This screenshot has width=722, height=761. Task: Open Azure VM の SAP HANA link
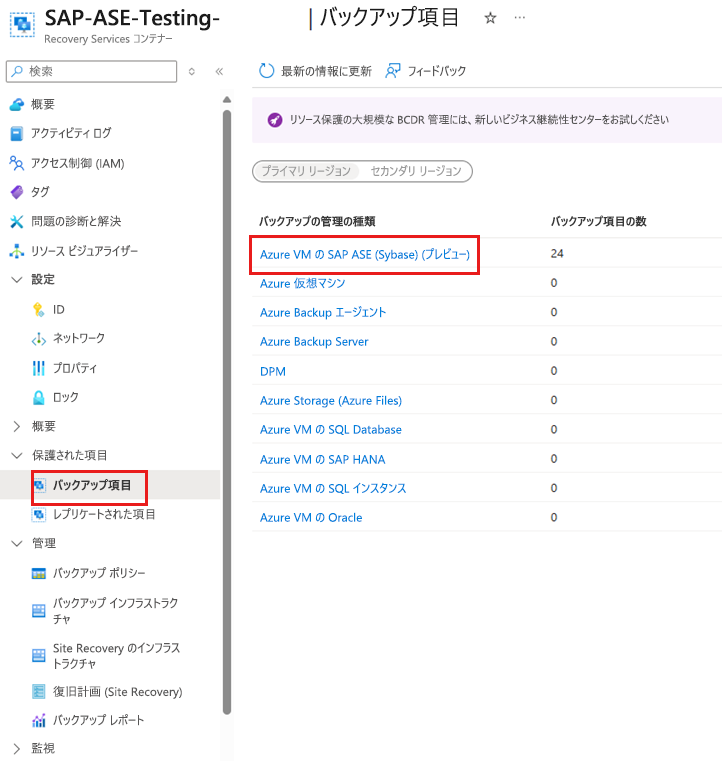(323, 460)
